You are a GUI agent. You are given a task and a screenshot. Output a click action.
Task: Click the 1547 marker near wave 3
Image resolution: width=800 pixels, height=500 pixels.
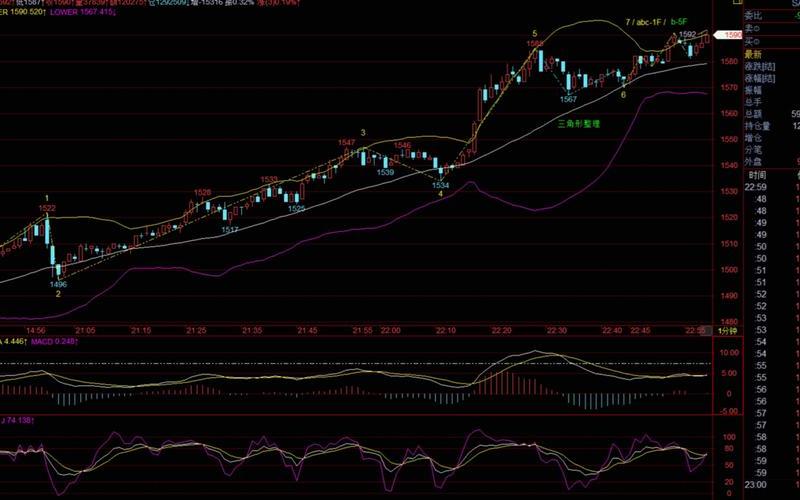pos(346,143)
